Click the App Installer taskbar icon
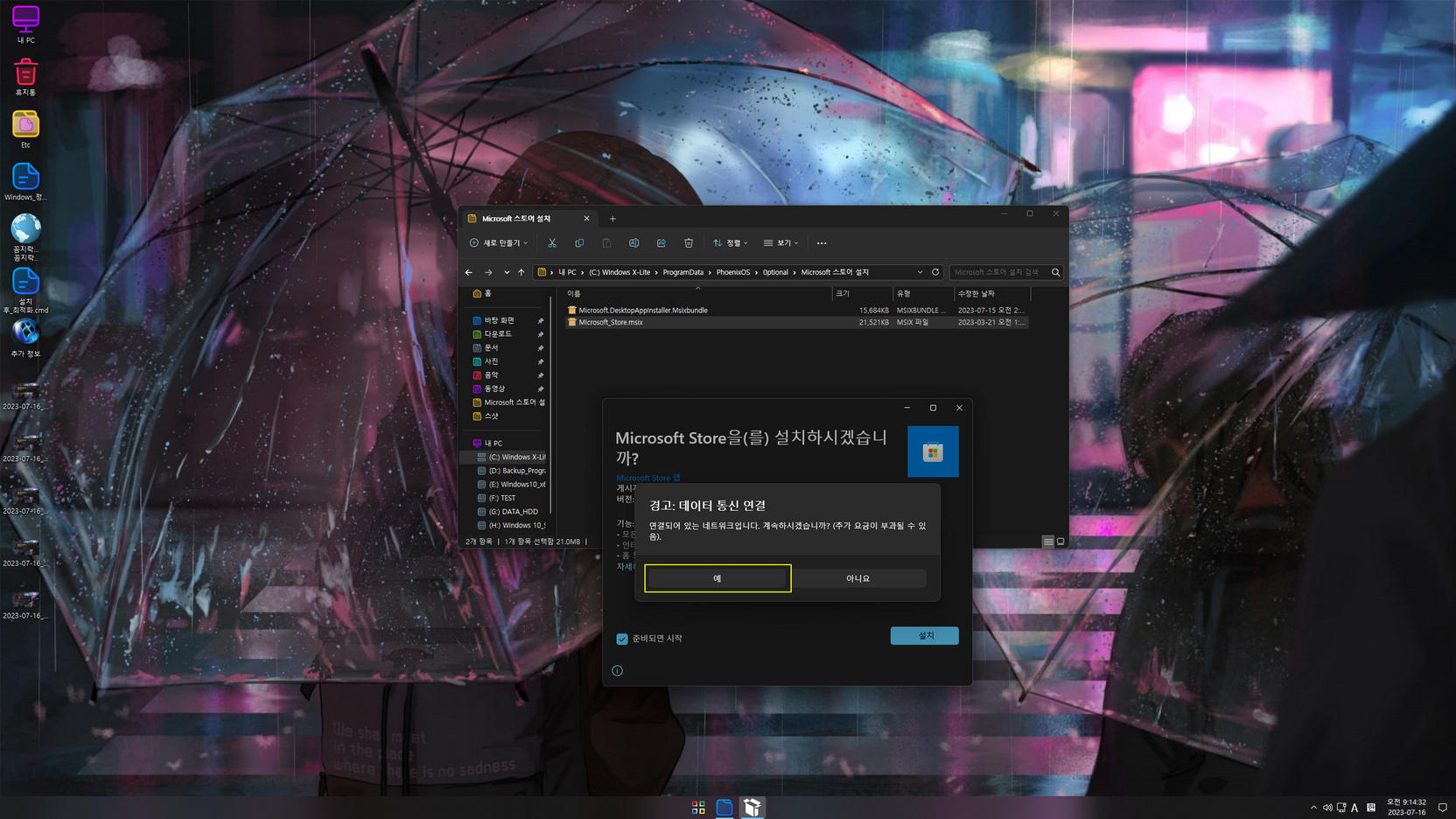 coord(752,808)
